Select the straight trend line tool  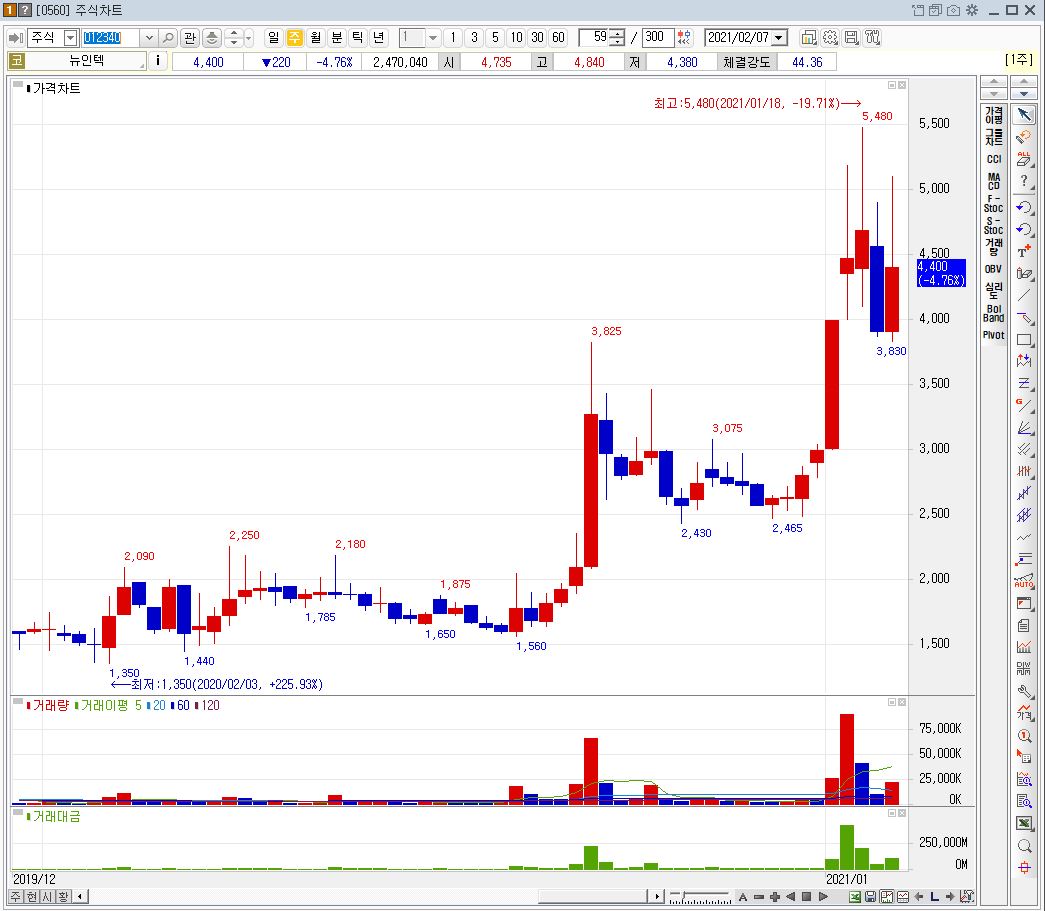[1024, 295]
